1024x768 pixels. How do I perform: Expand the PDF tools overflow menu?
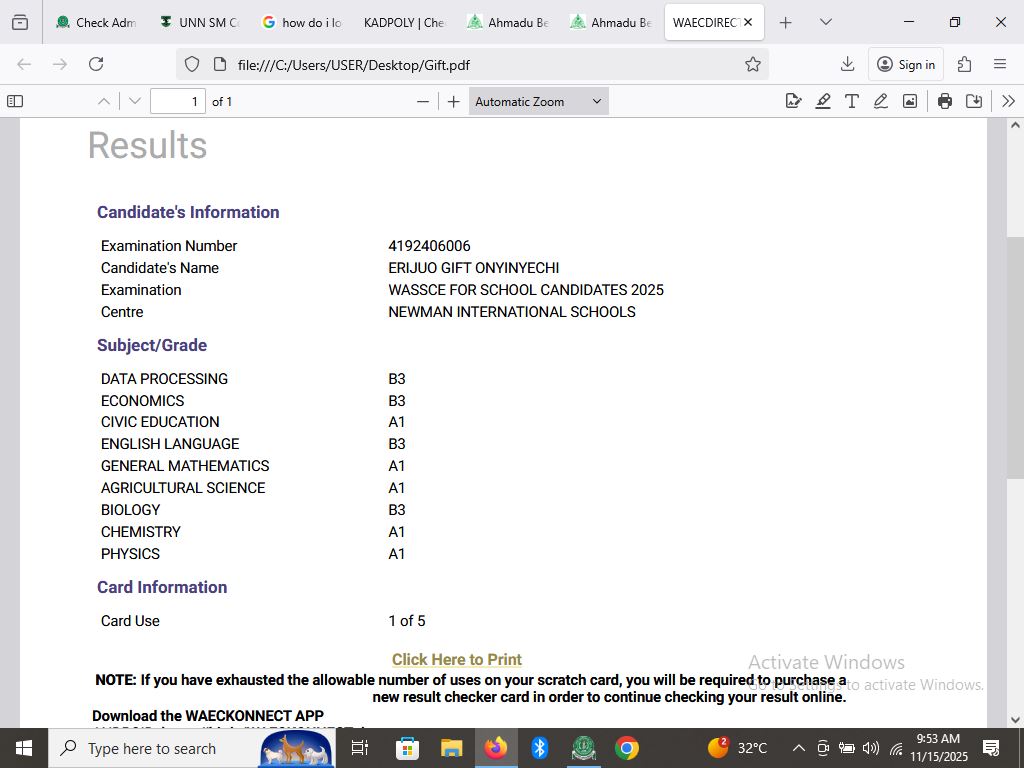[x=1007, y=101]
